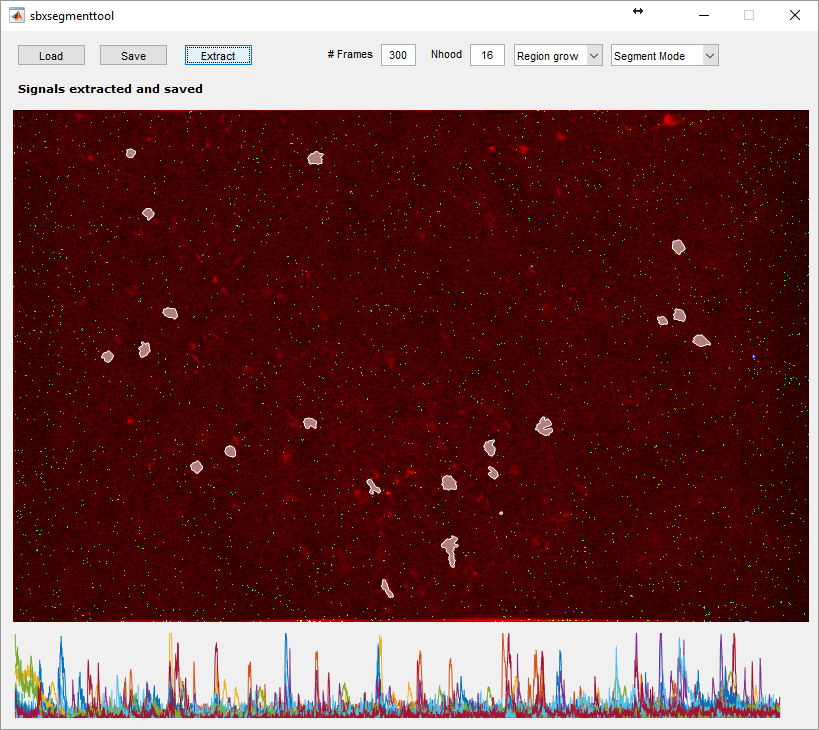Expand the Segment Mode dropdown
Image resolution: width=819 pixels, height=730 pixels.
665,56
